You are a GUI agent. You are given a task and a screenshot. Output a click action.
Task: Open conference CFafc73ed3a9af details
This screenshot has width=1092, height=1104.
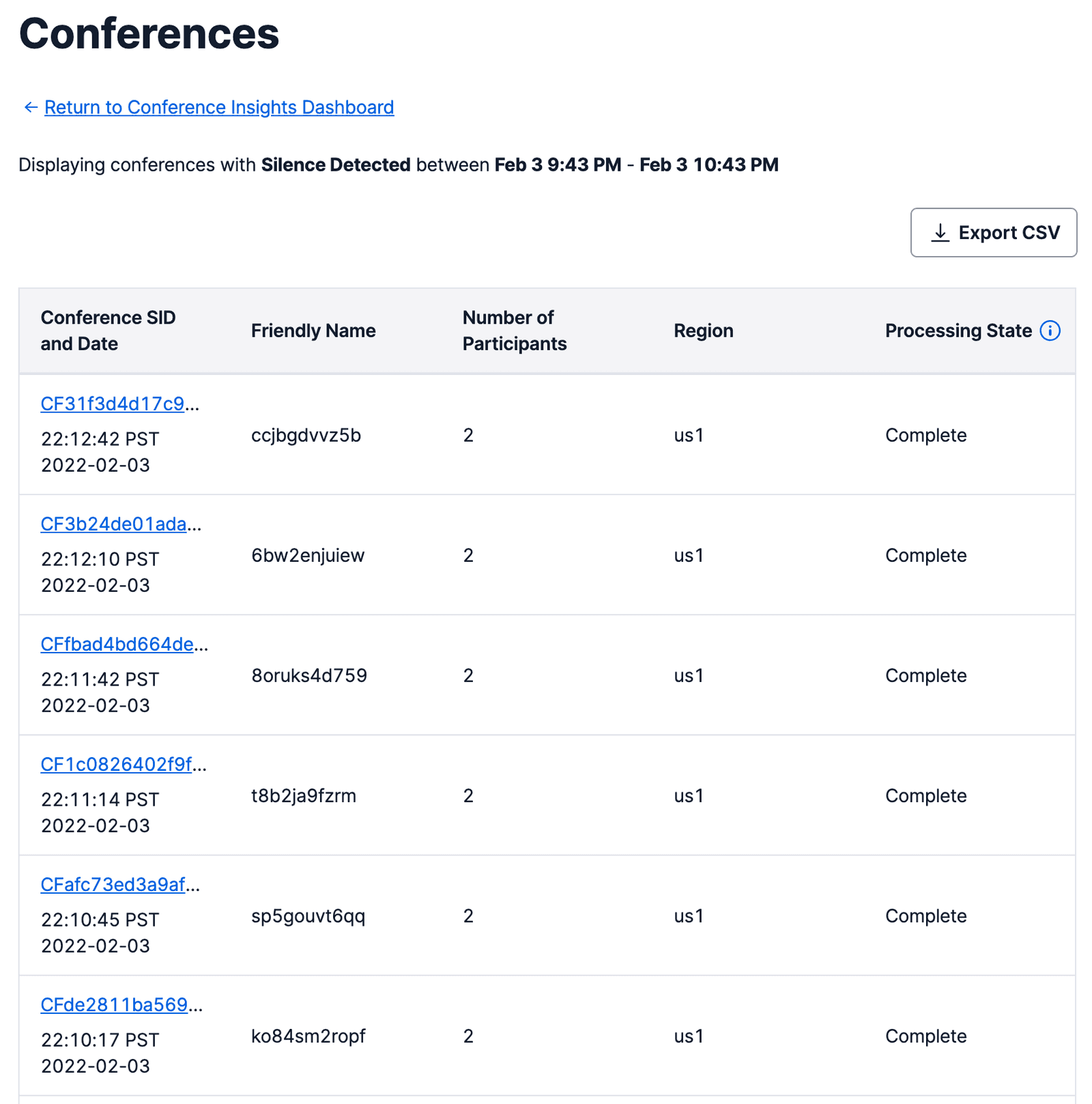[x=113, y=885]
